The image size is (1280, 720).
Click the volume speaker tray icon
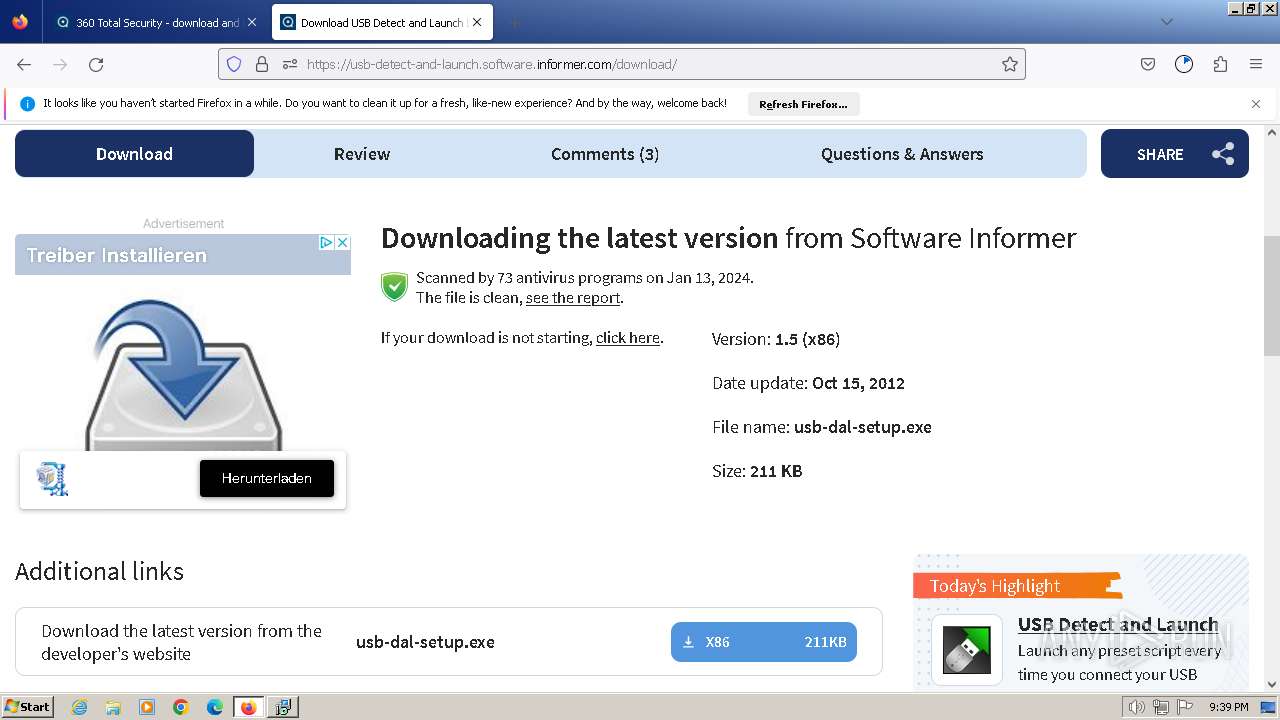(x=1136, y=707)
